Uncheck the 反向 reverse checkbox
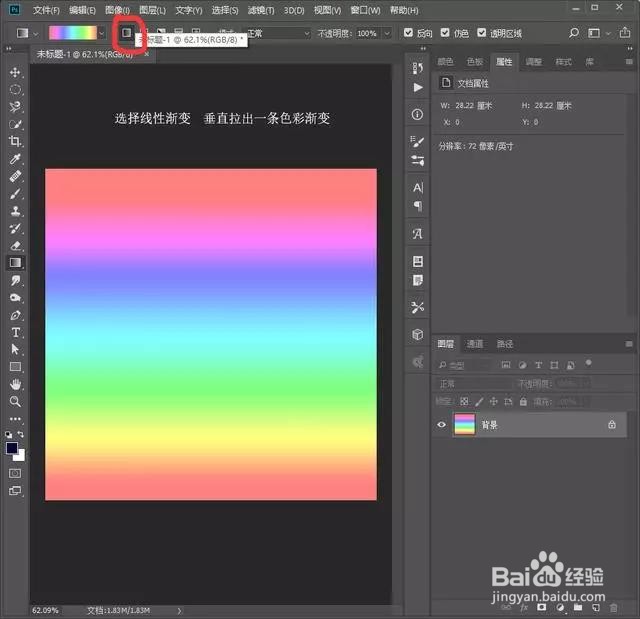This screenshot has width=640, height=619. (x=408, y=33)
